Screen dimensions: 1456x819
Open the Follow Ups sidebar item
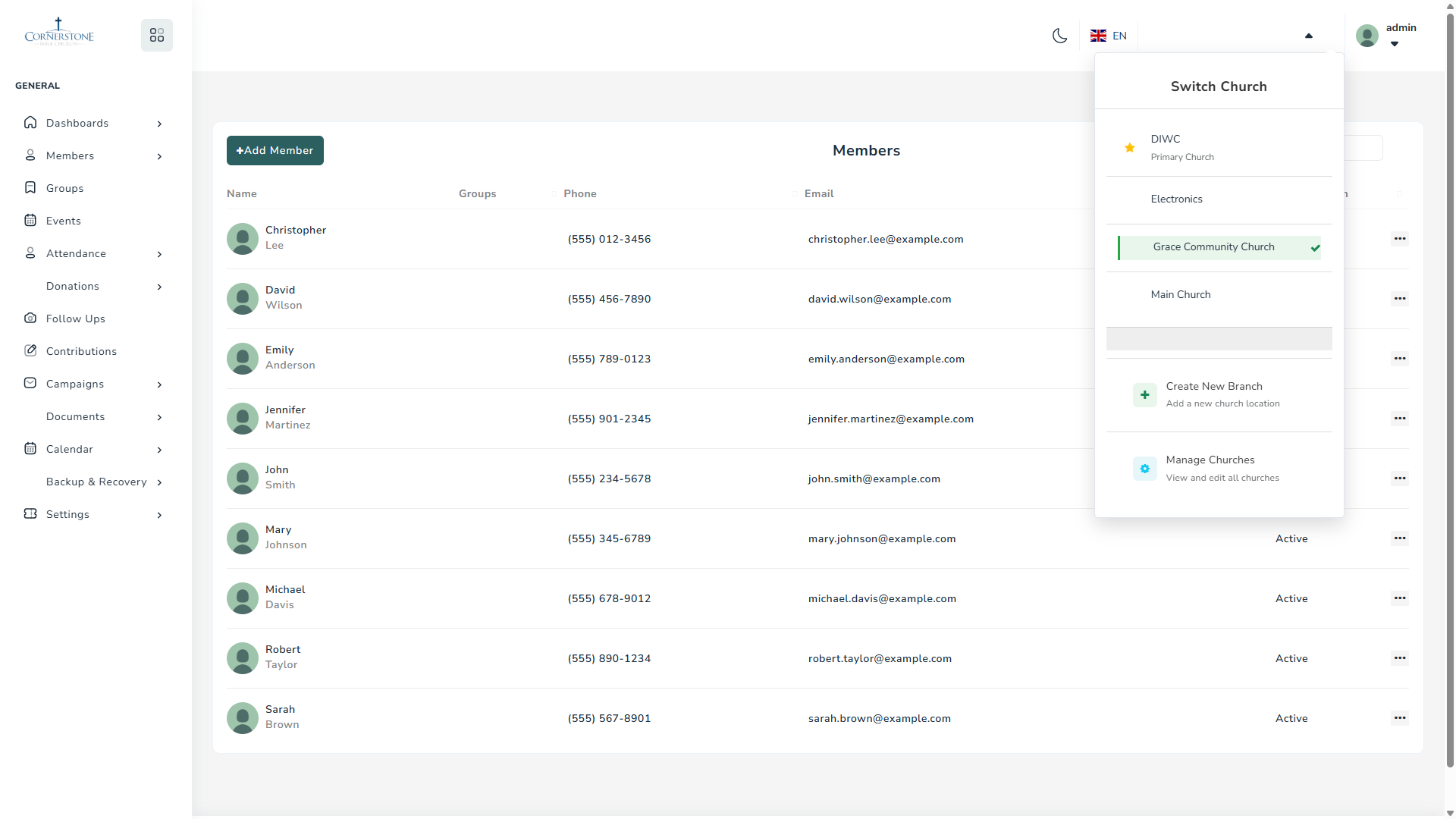pos(75,318)
